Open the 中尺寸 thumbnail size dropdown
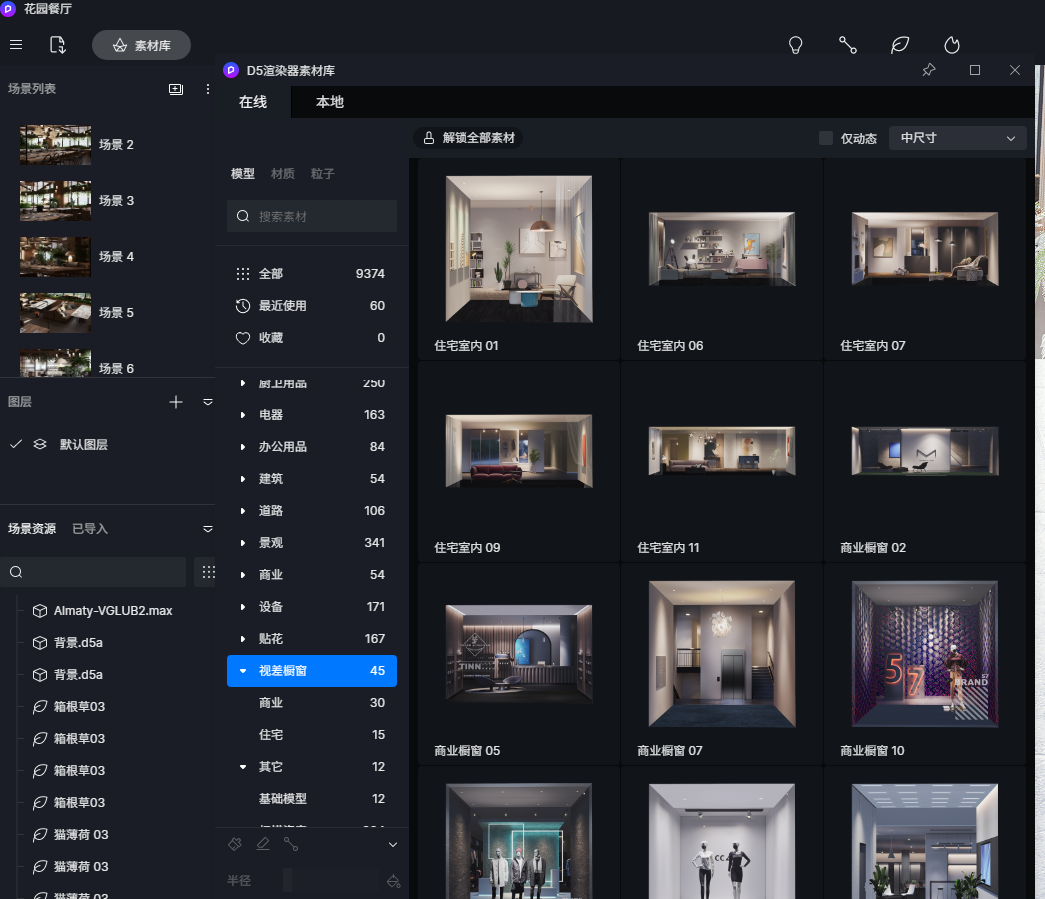The image size is (1045, 899). 957,138
